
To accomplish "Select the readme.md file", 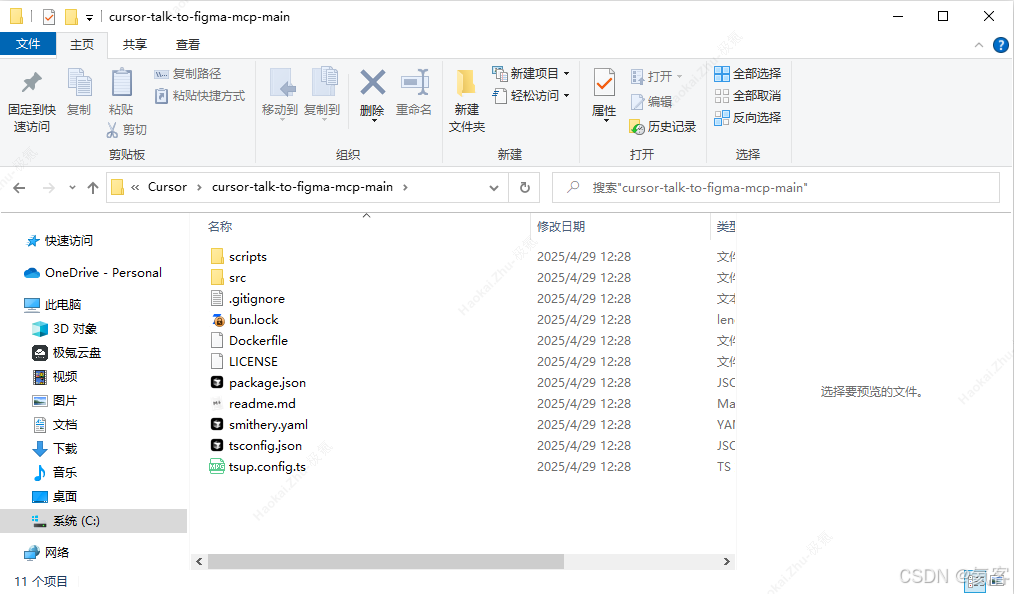I will point(262,404).
